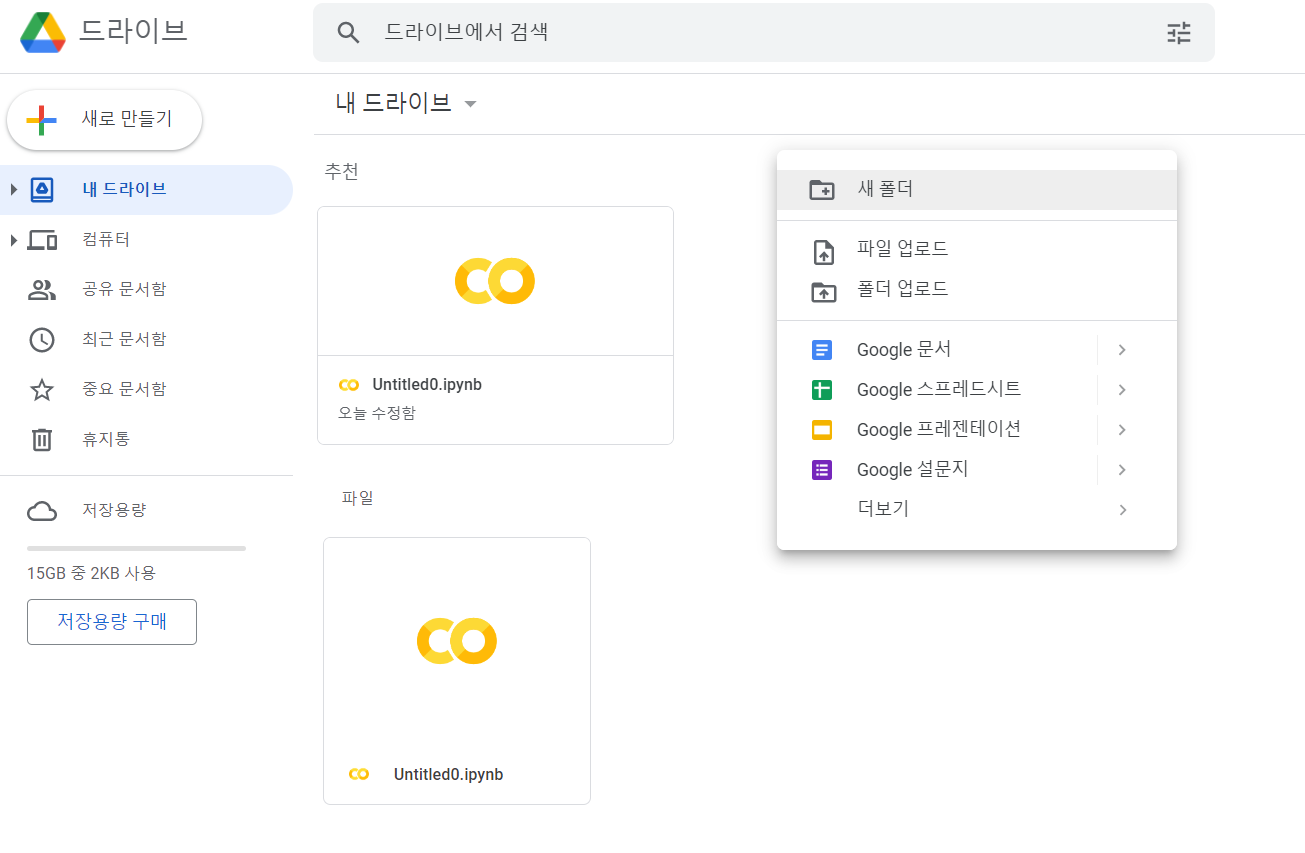Choose 파일 업로드 from the menu

977,250
